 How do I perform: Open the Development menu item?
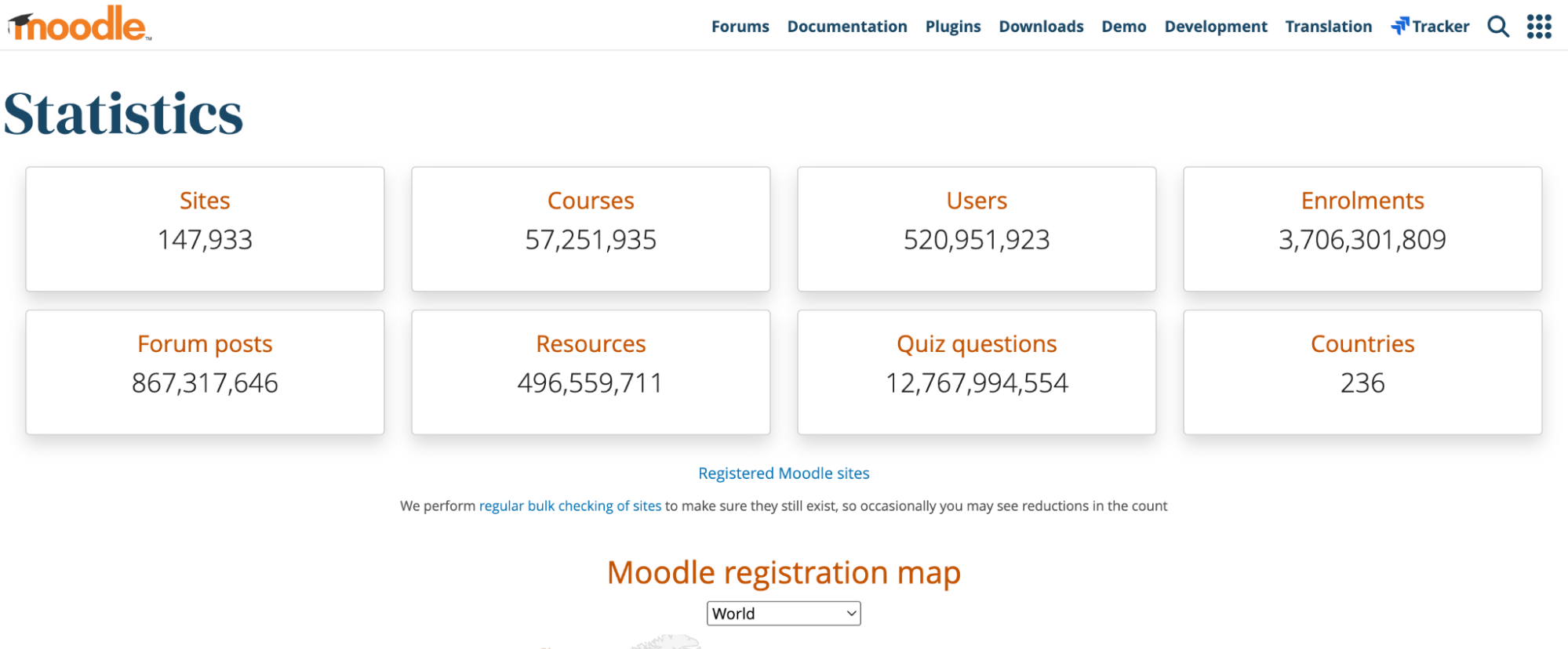click(x=1216, y=27)
